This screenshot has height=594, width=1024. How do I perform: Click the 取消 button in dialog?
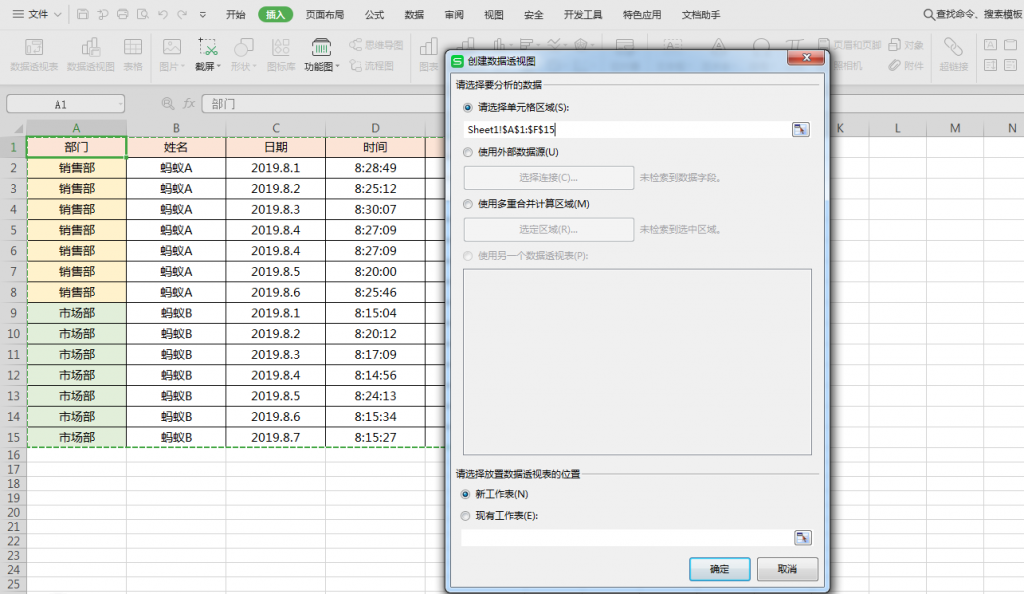pos(787,568)
